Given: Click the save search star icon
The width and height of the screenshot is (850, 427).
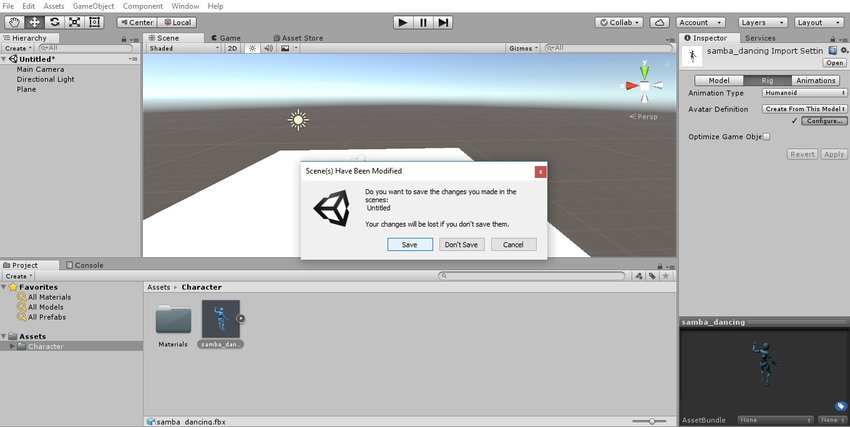Looking at the screenshot, I should [666, 276].
